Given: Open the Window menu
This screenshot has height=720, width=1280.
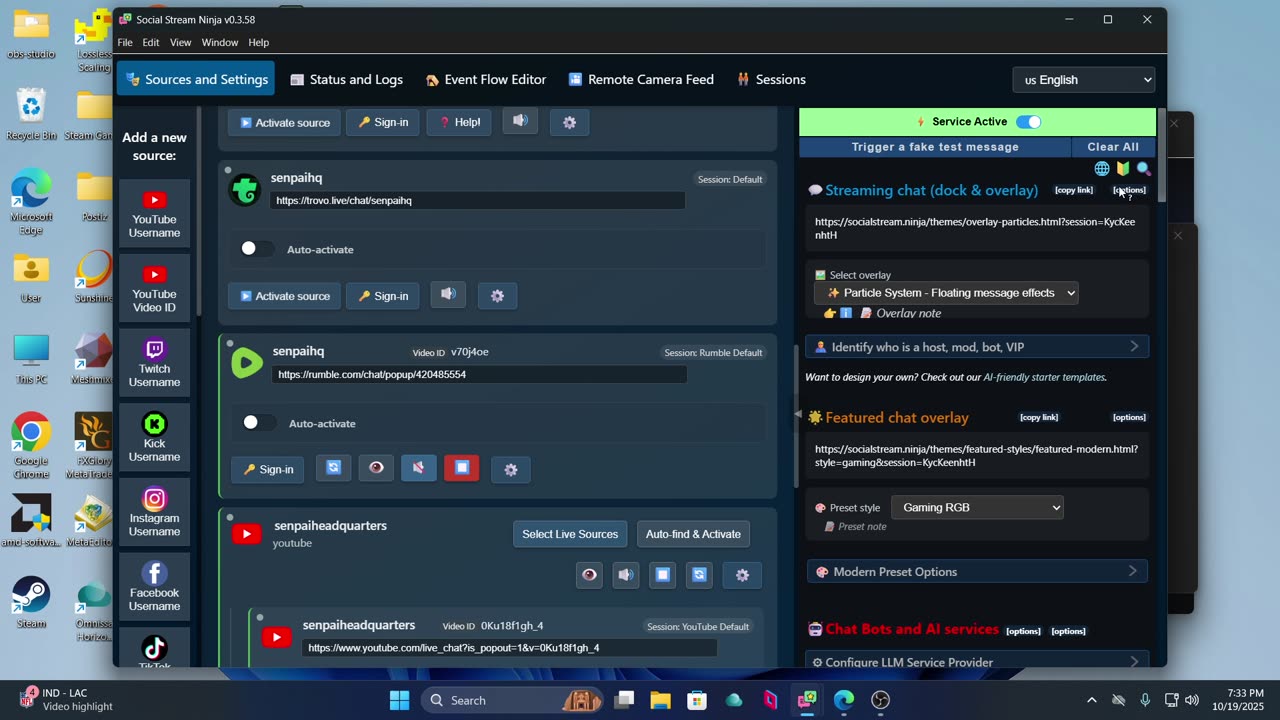Looking at the screenshot, I should coord(220,42).
